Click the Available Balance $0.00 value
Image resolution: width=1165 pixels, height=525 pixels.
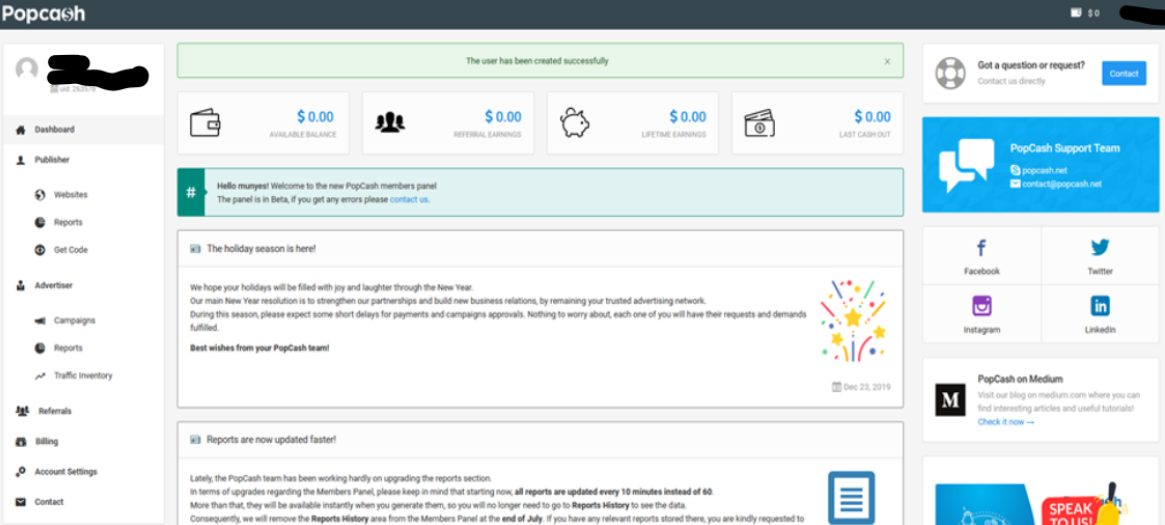315,117
